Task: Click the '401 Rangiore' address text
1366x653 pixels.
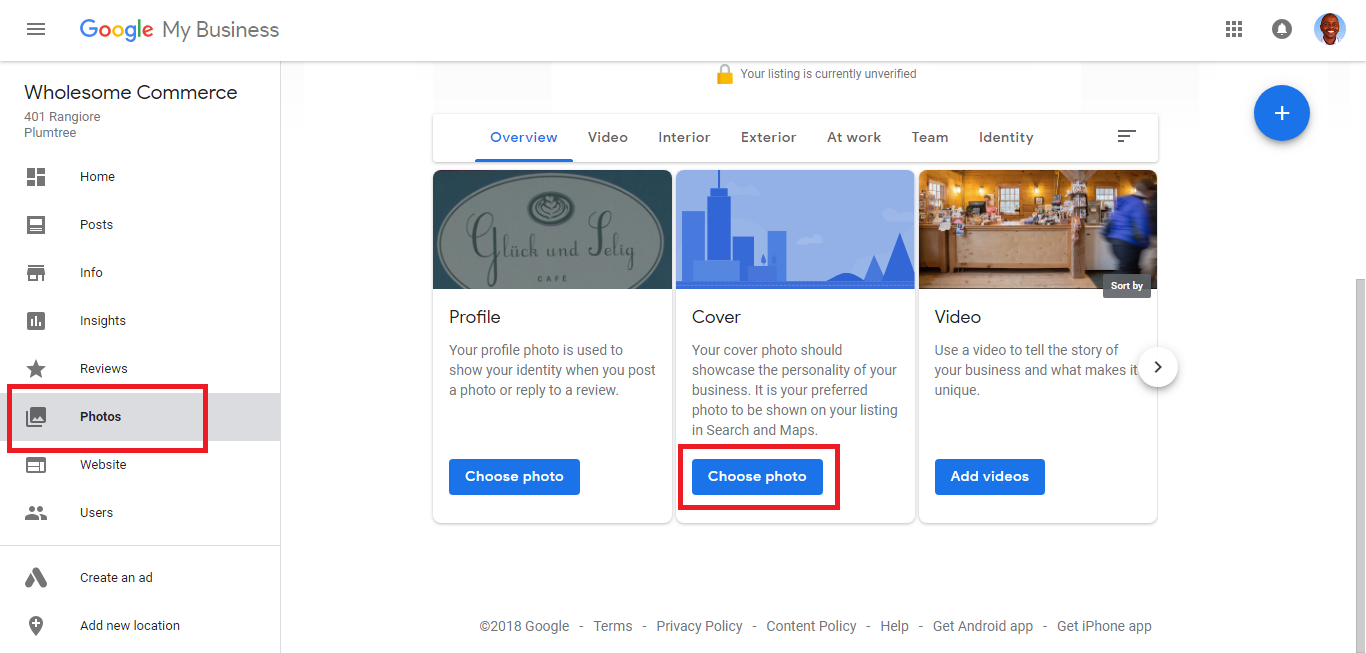Action: tap(62, 117)
